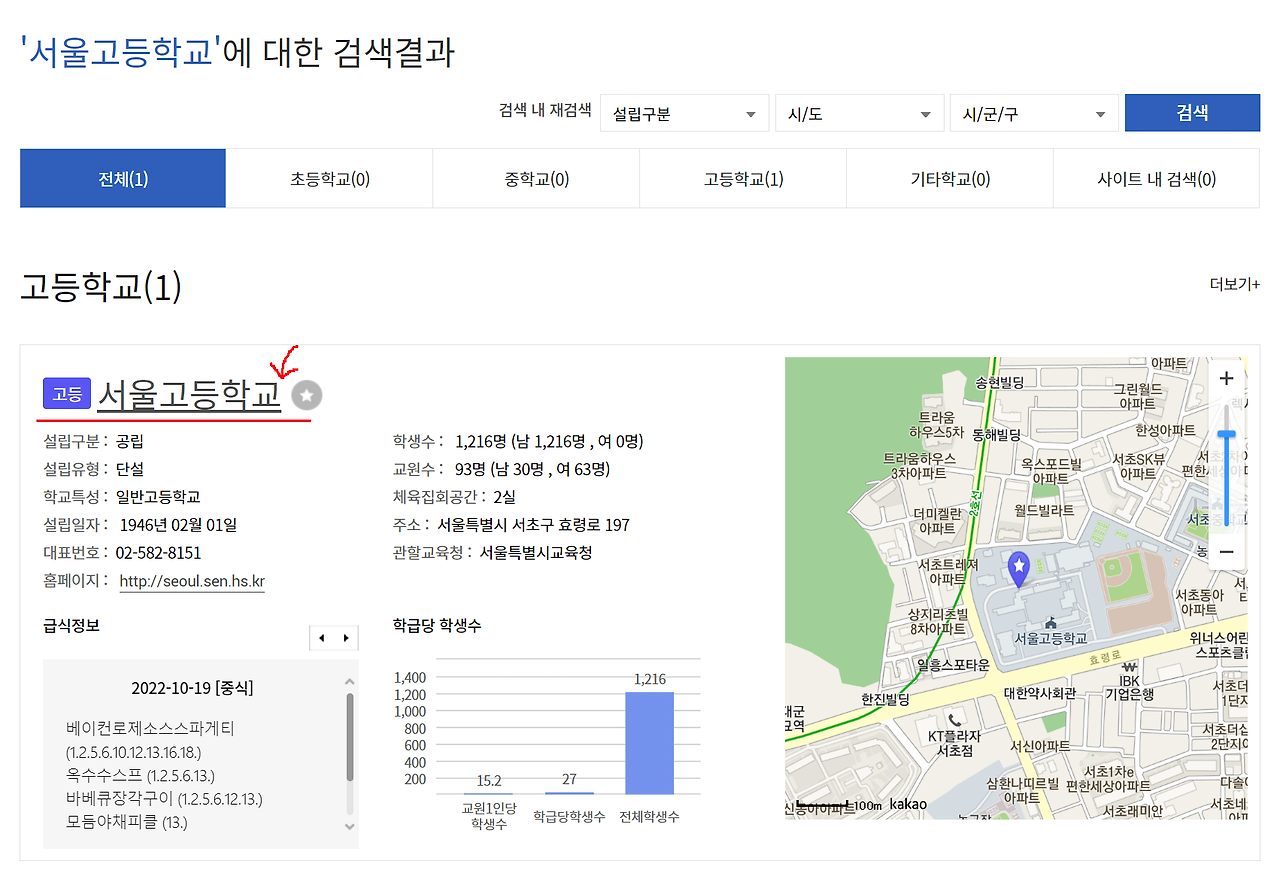Click the address 서울특별시 서초구 효령로 197
The image size is (1280, 882).
coord(534,525)
